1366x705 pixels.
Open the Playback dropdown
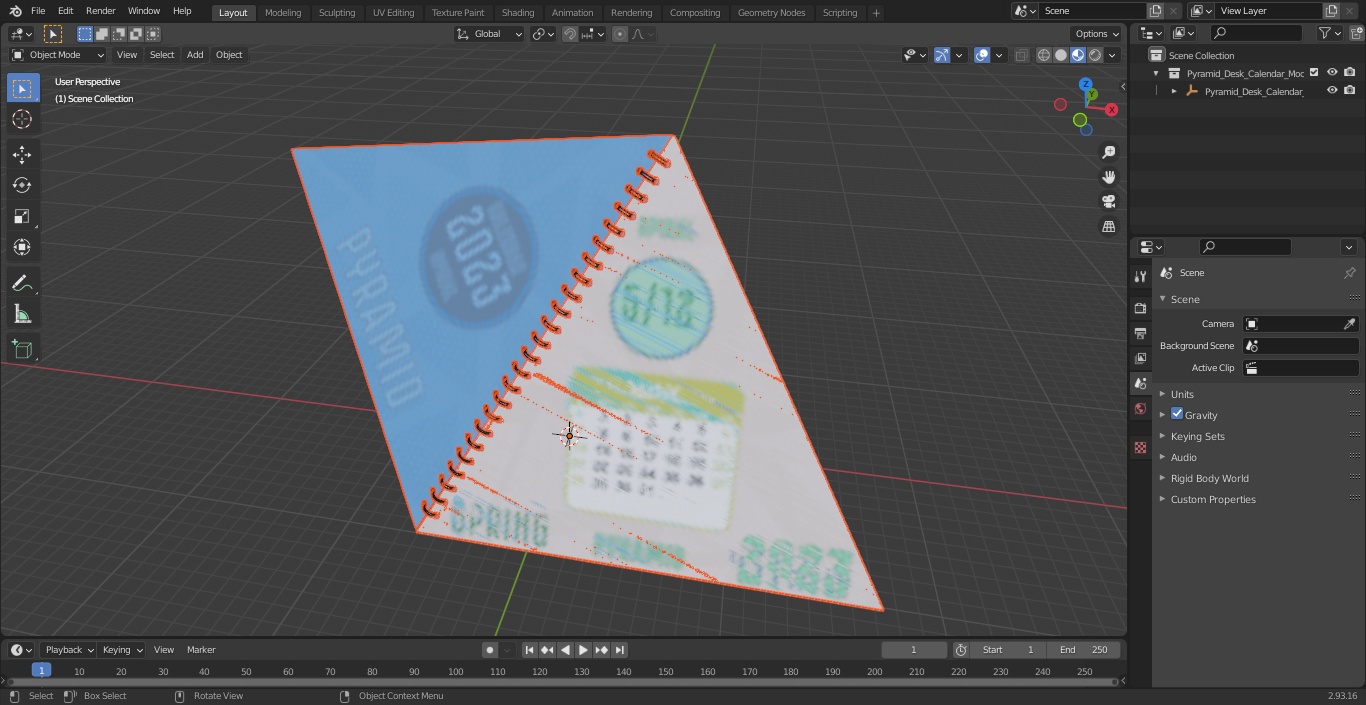[69, 650]
